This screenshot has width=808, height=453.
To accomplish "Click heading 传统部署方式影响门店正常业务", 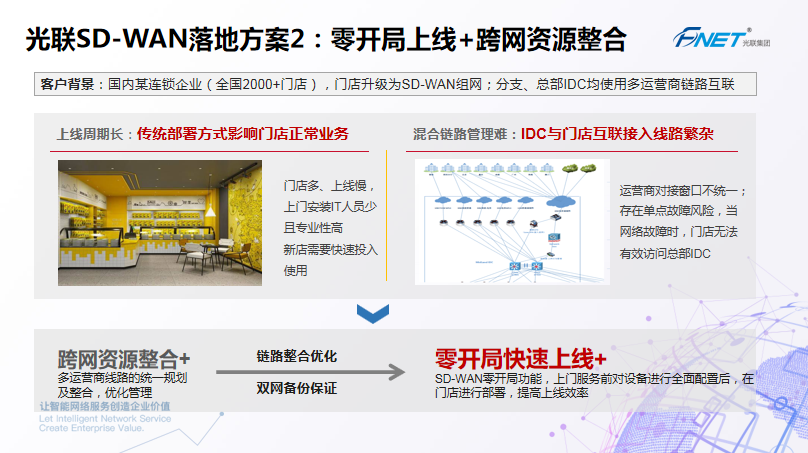I will point(243,134).
